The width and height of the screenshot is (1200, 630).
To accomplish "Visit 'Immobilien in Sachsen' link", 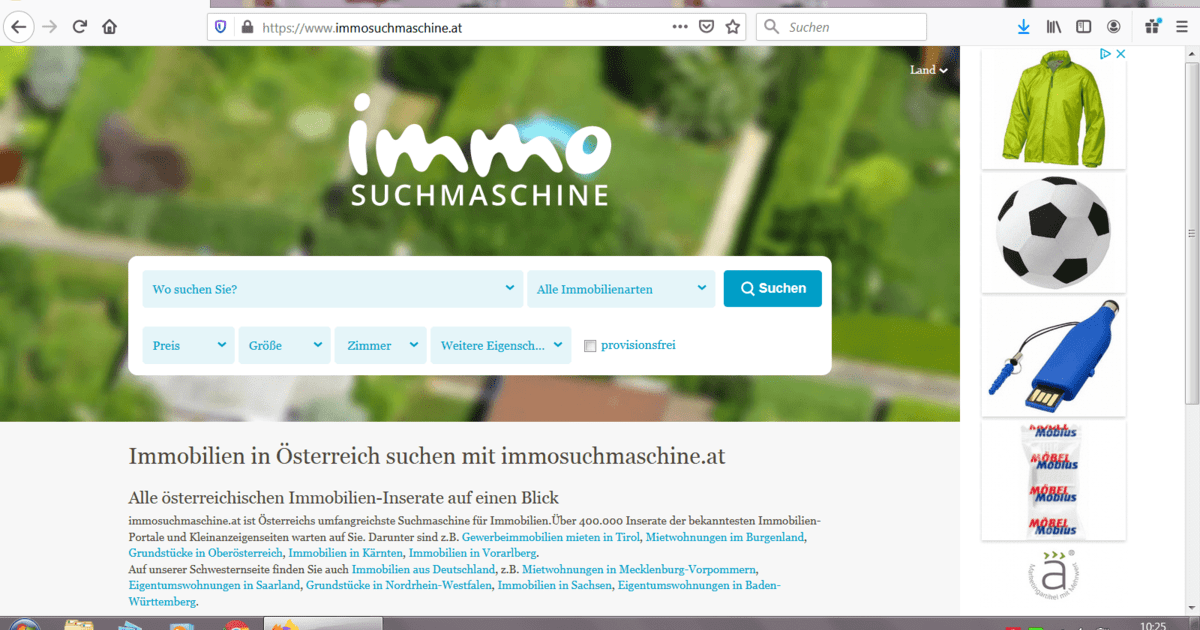I will click(x=554, y=586).
